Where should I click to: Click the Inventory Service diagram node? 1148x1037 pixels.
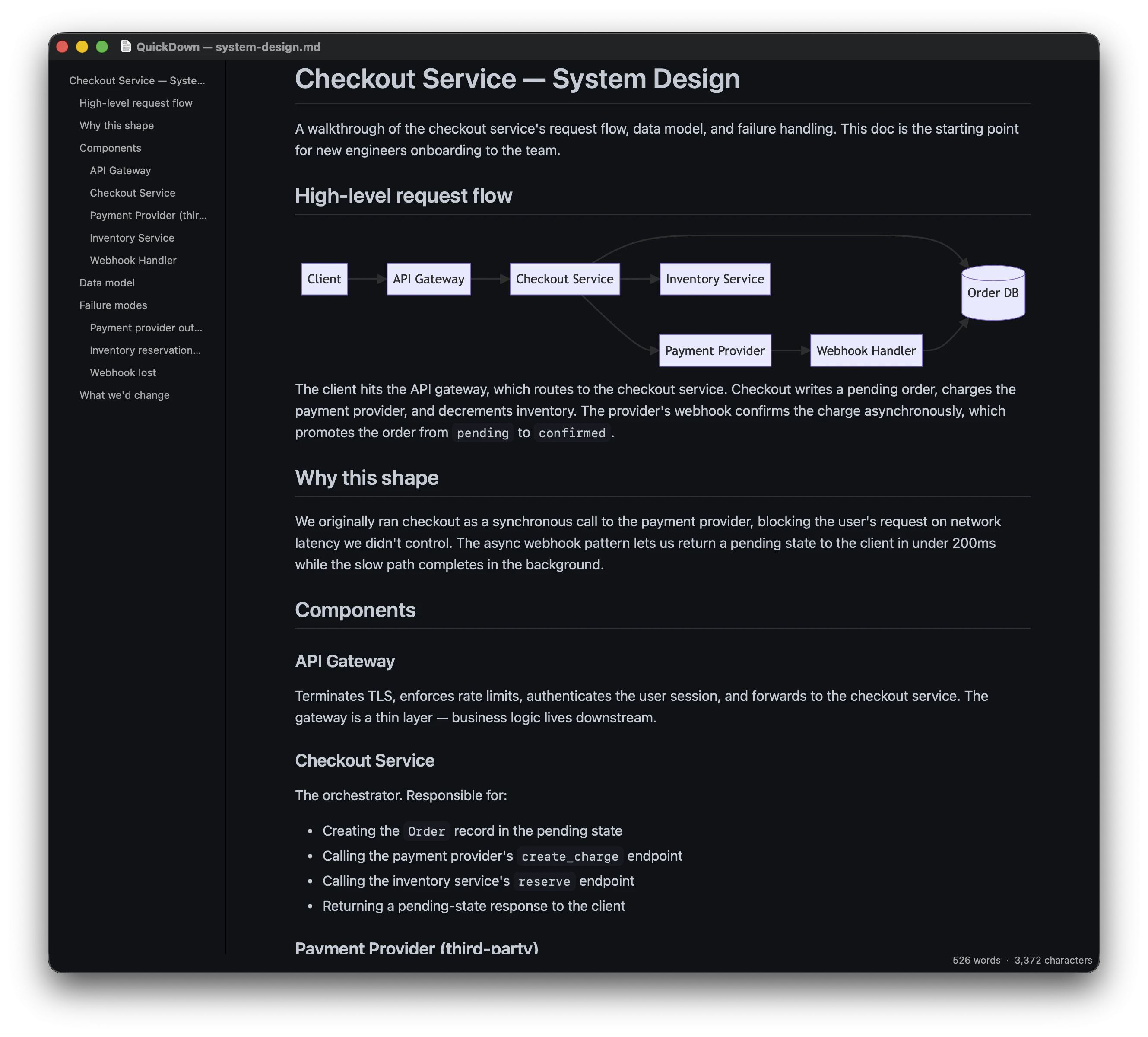(715, 279)
